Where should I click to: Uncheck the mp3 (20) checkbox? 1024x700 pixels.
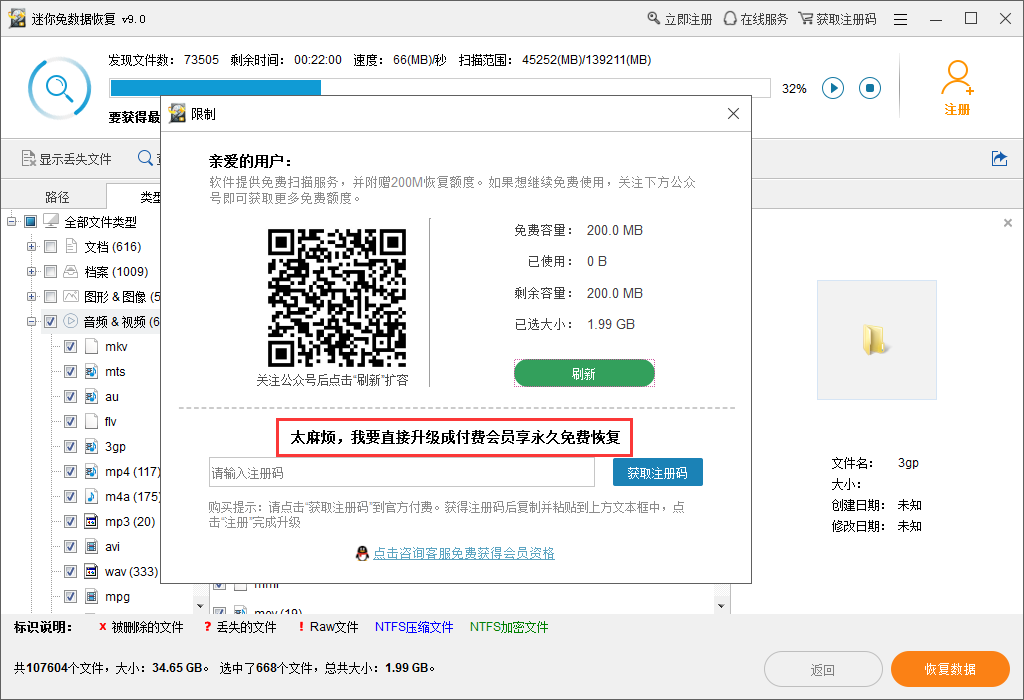[x=71, y=522]
